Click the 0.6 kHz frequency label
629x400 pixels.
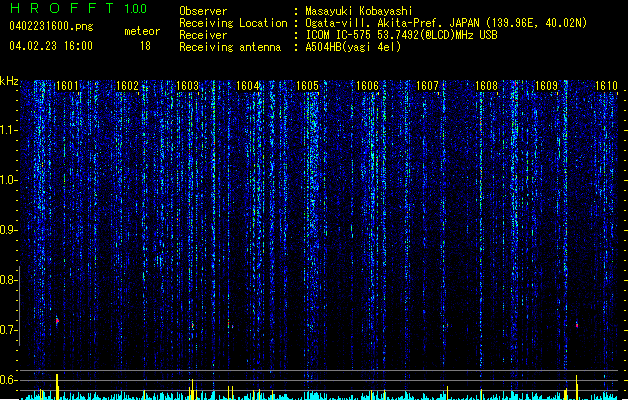point(9,380)
